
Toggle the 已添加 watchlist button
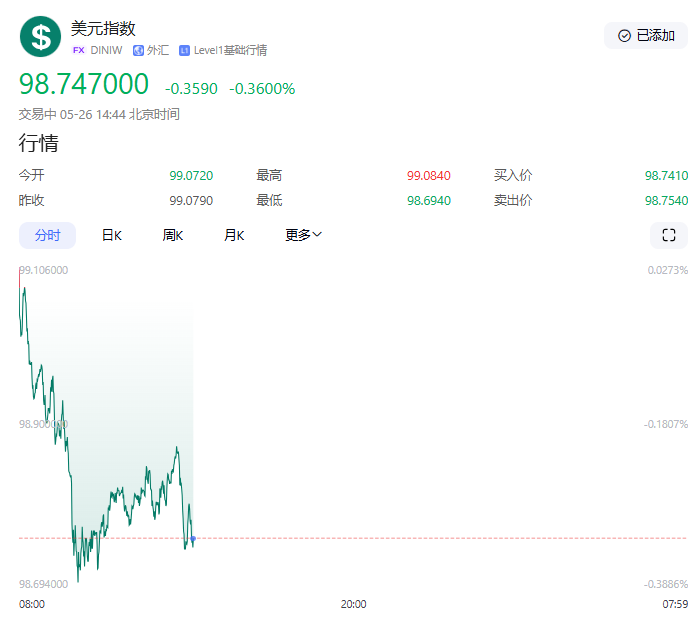646,35
